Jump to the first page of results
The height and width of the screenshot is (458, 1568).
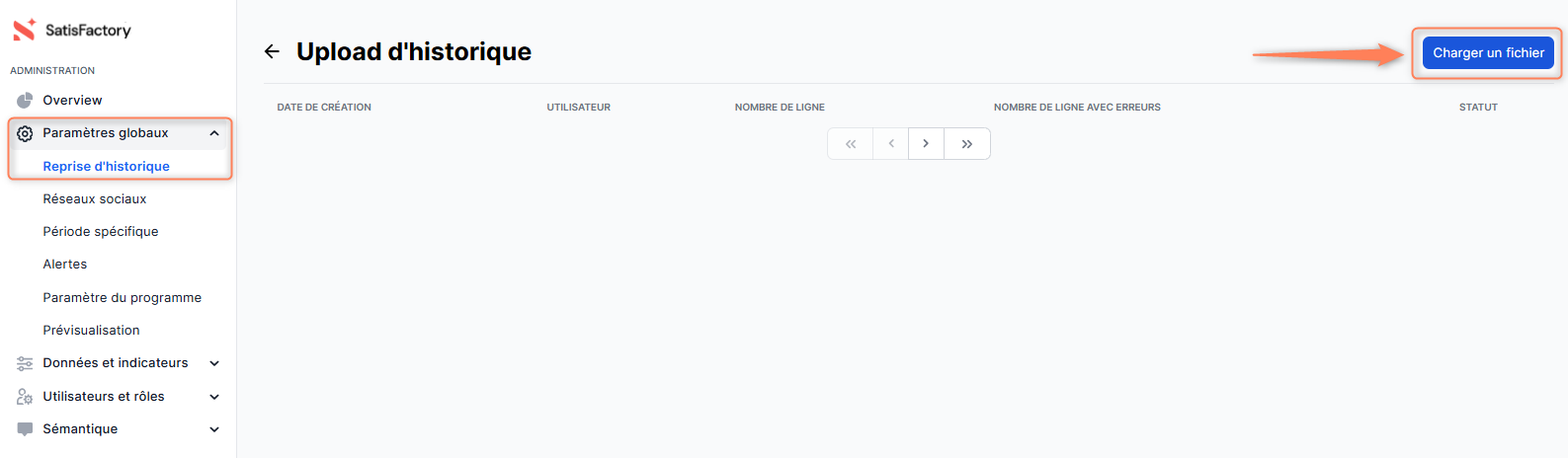point(850,144)
